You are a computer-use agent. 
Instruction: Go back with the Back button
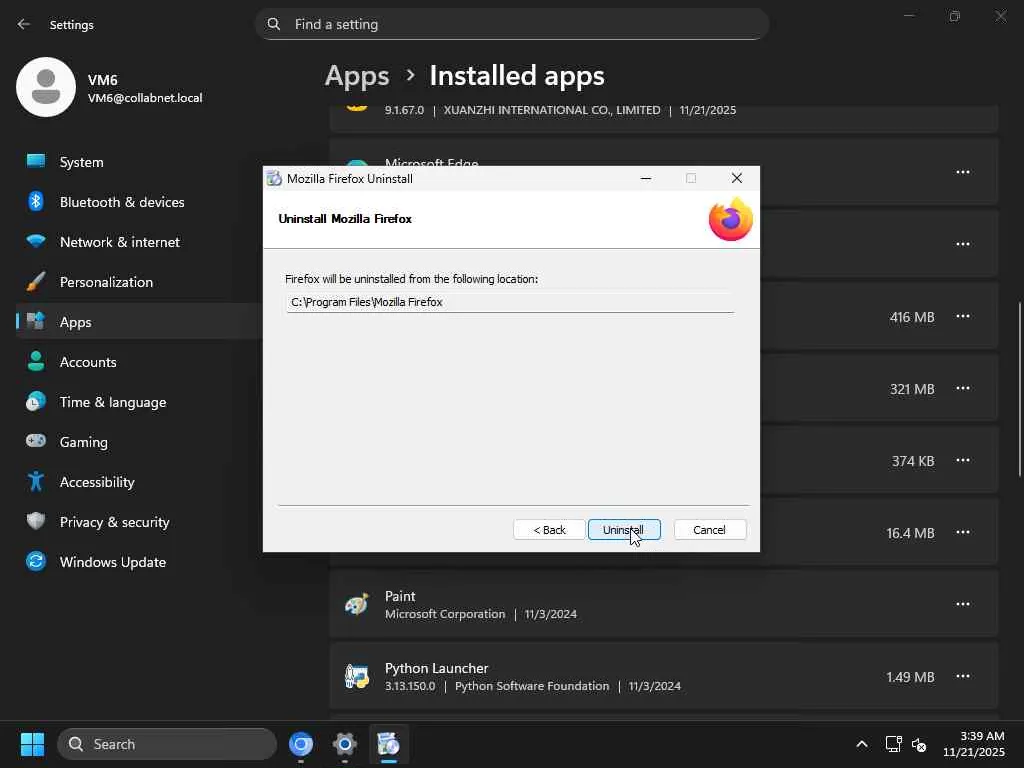[549, 530]
